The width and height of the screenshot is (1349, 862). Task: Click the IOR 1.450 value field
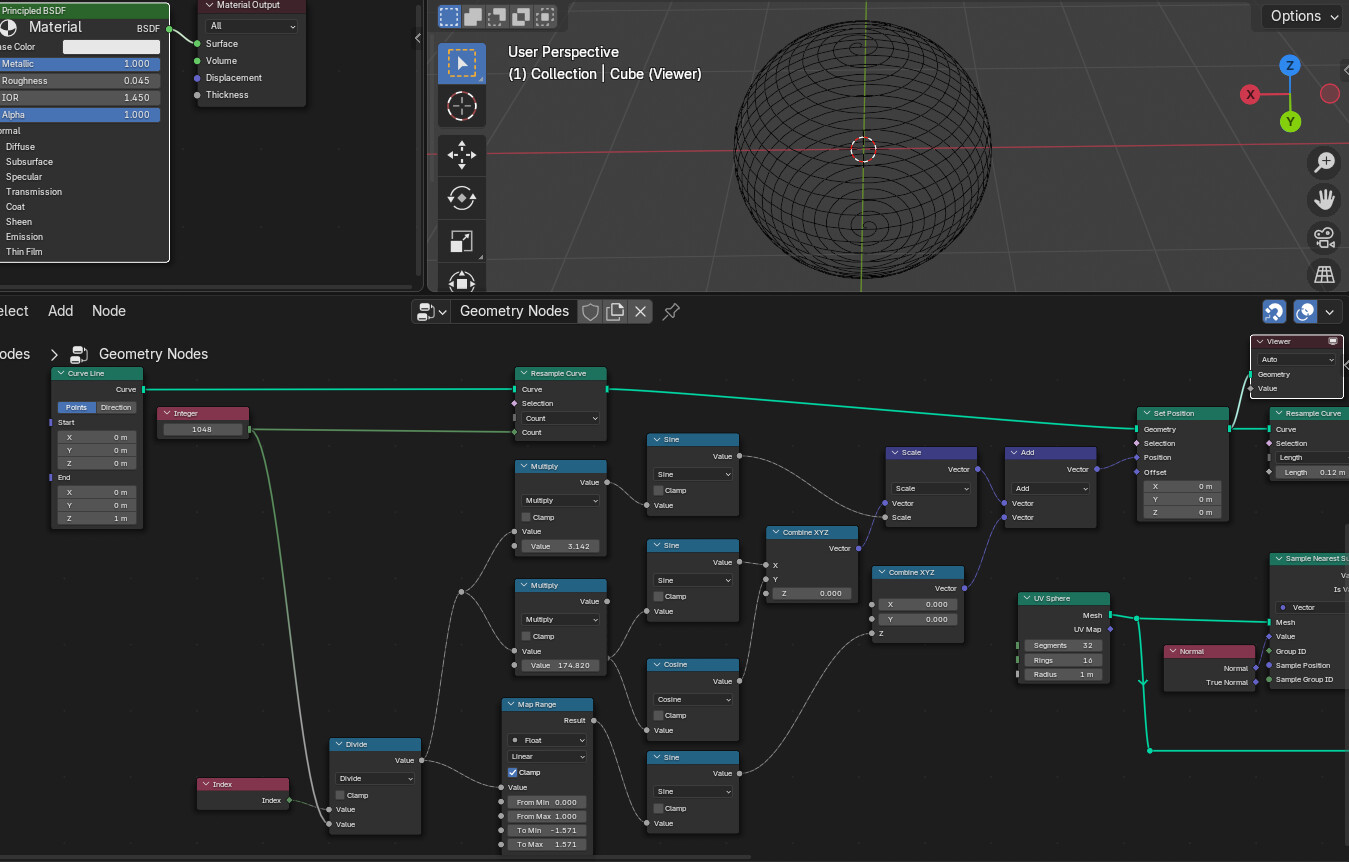pos(79,98)
